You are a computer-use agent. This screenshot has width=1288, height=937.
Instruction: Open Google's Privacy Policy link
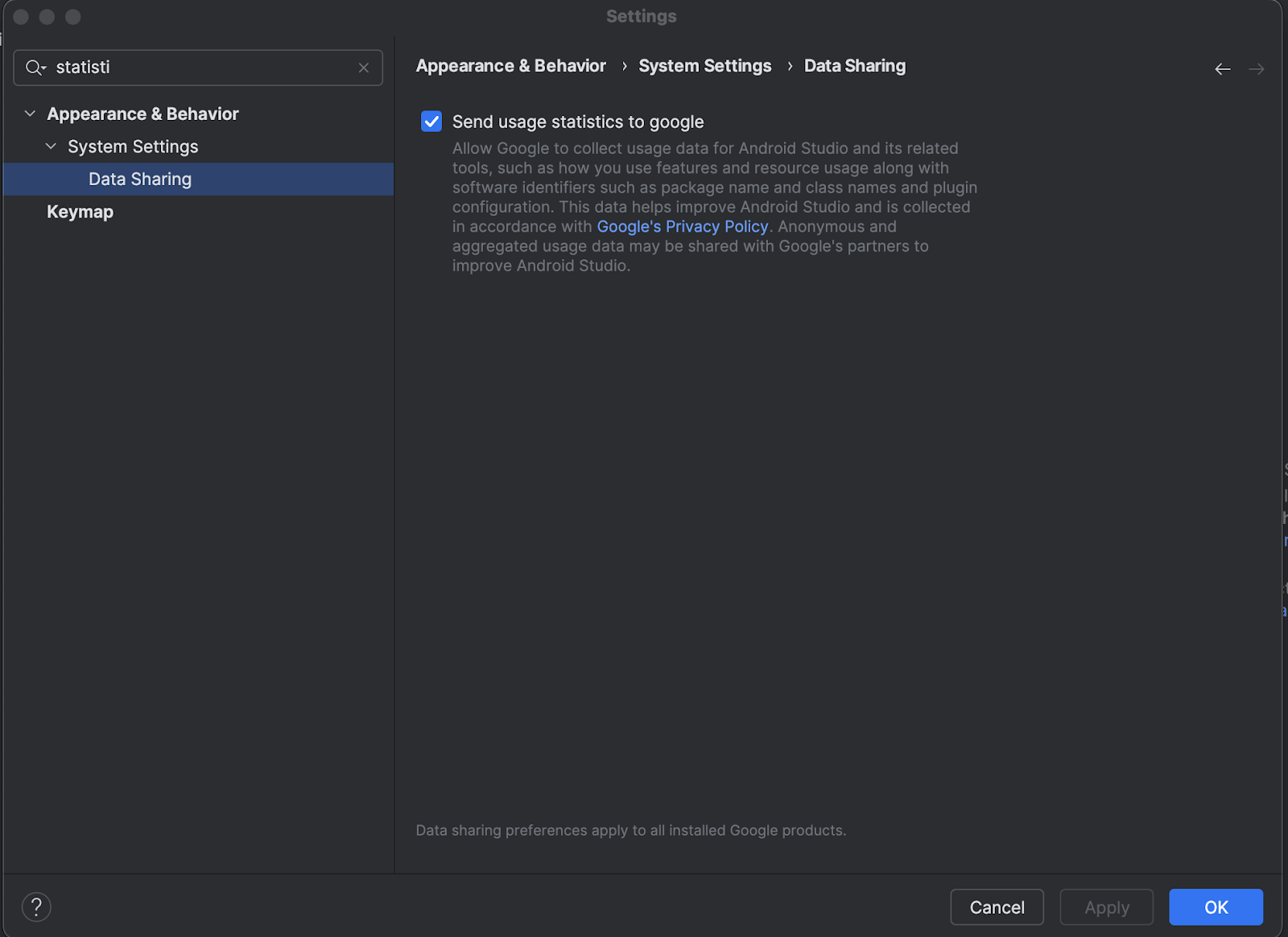[x=681, y=226]
